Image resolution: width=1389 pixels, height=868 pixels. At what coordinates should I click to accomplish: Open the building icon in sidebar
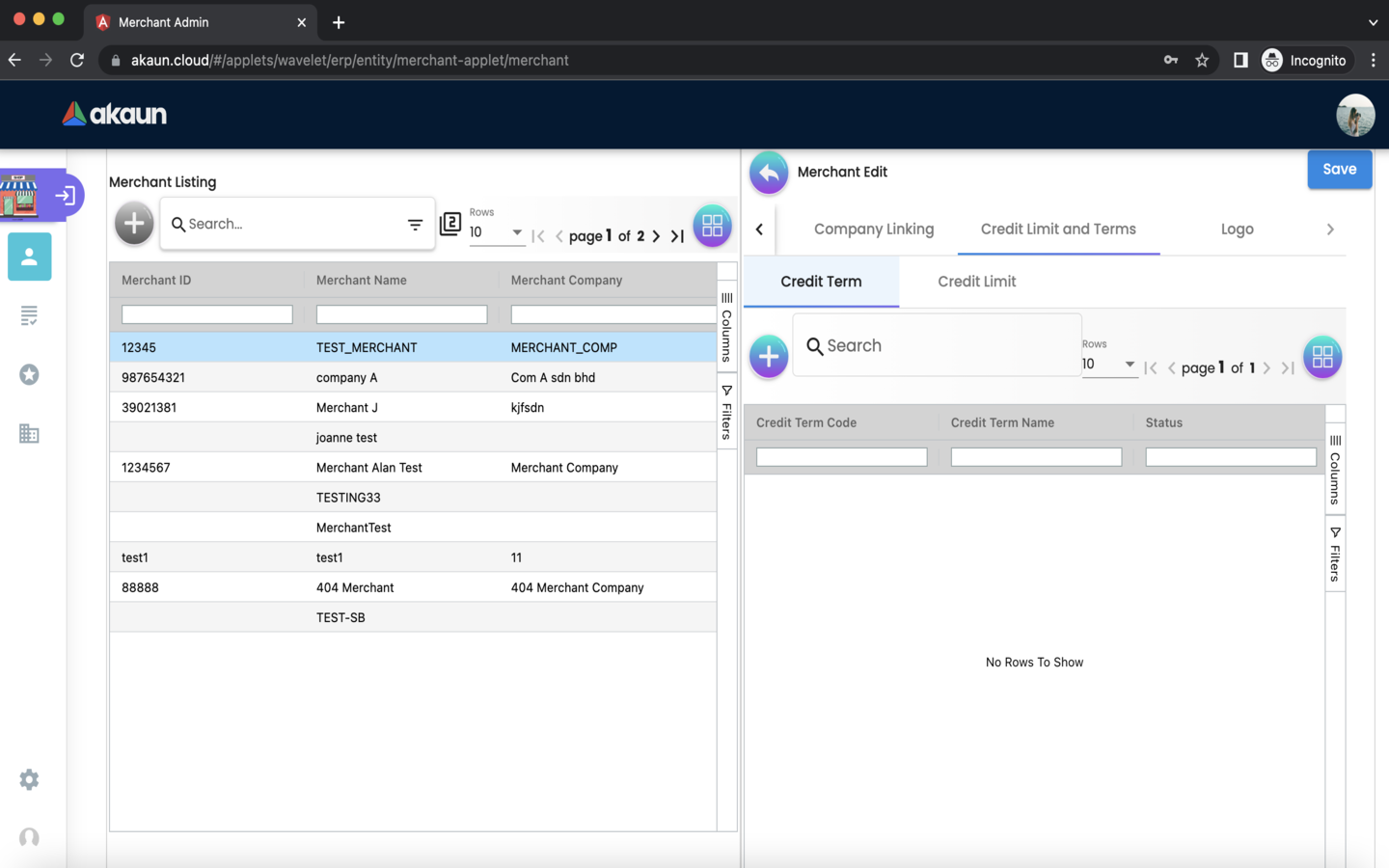coord(29,434)
